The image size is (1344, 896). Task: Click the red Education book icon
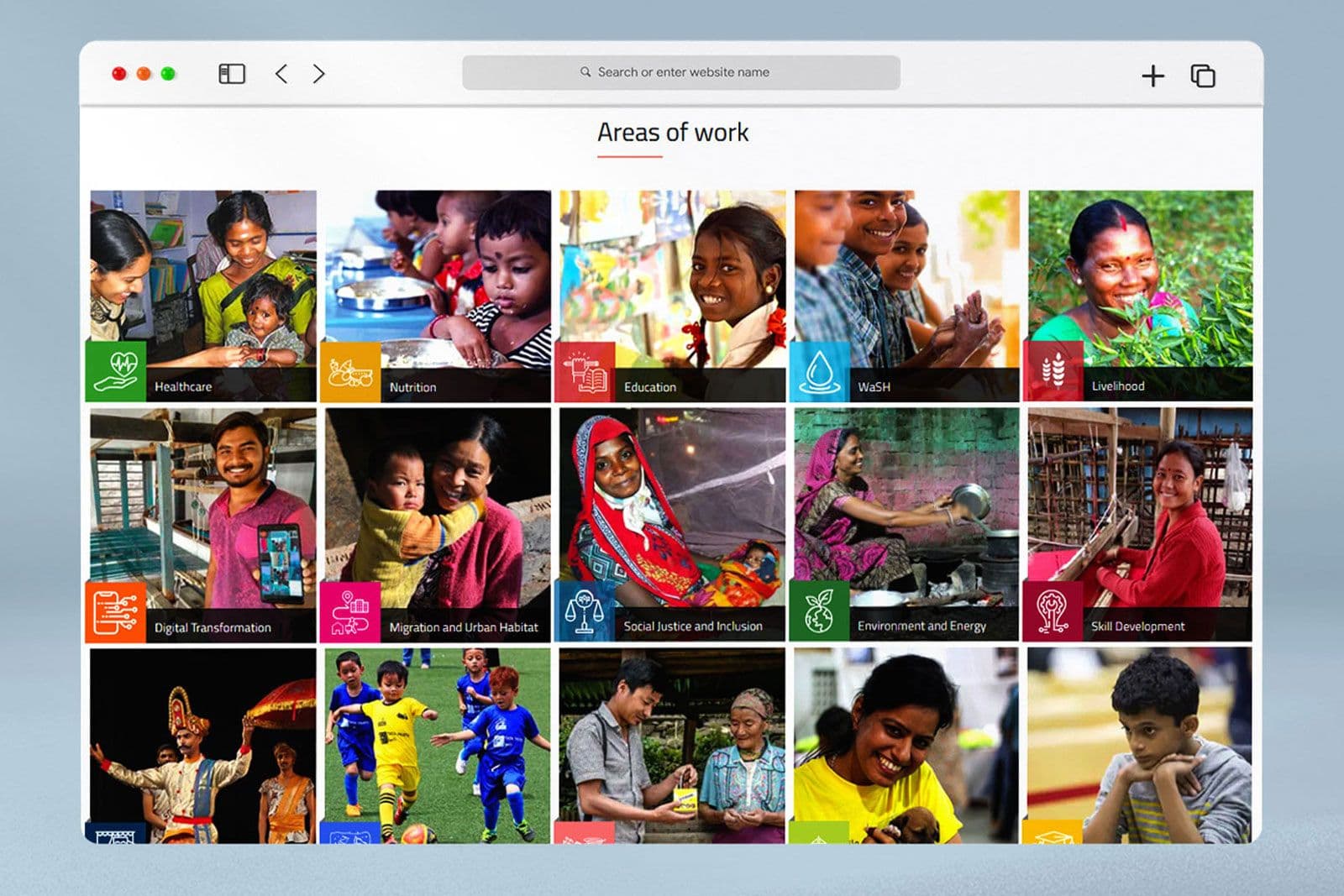click(585, 372)
